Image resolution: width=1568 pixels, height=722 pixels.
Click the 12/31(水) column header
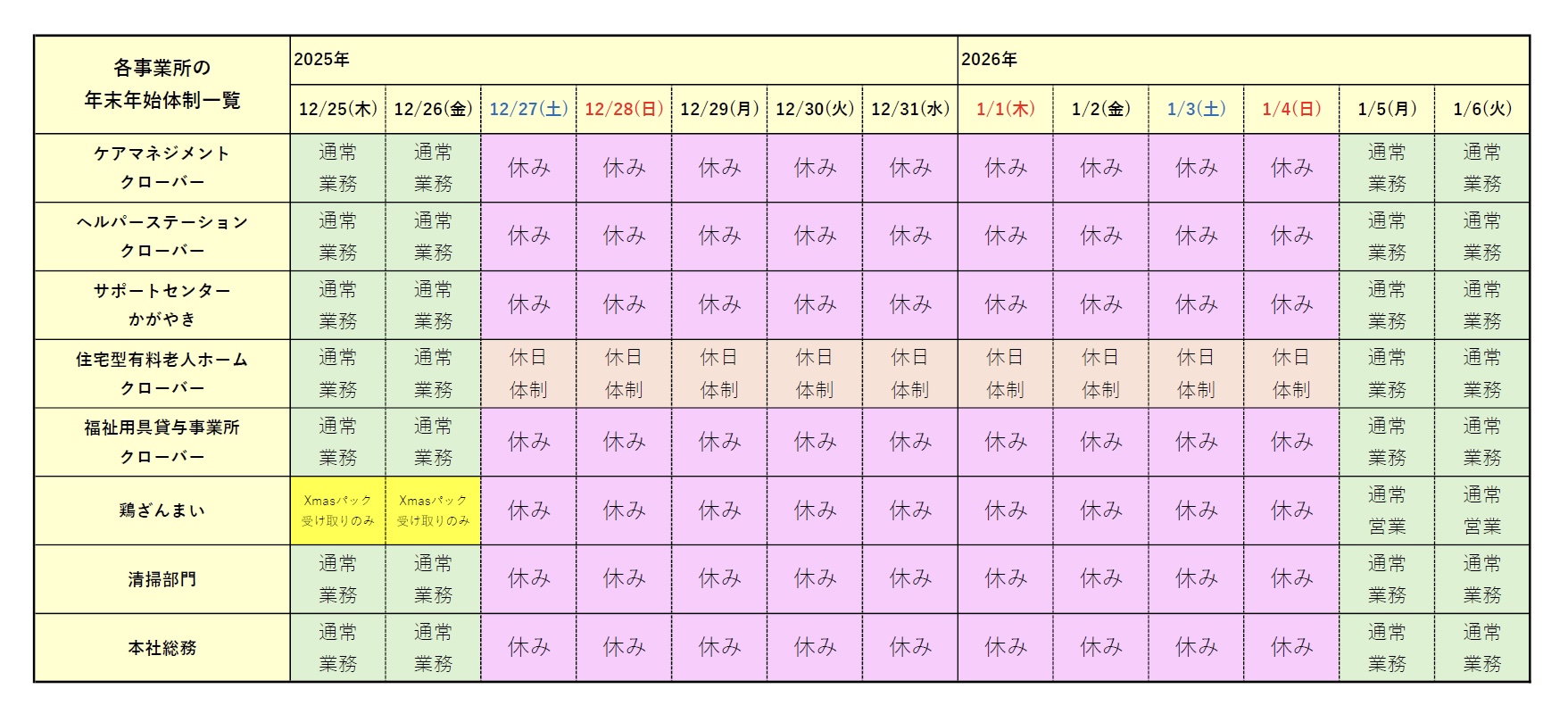pyautogui.click(x=909, y=109)
